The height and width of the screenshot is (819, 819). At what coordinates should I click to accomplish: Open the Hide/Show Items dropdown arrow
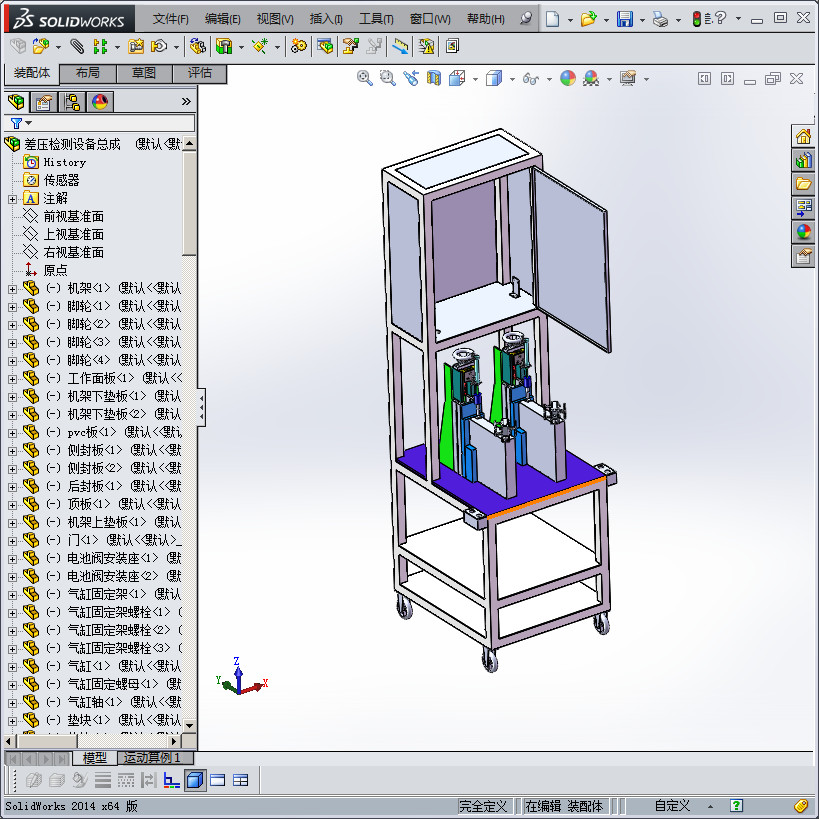549,79
